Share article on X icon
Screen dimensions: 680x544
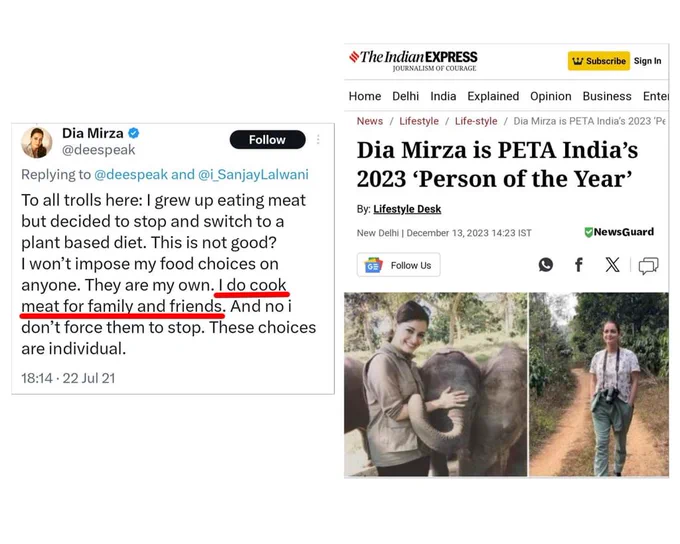(612, 264)
